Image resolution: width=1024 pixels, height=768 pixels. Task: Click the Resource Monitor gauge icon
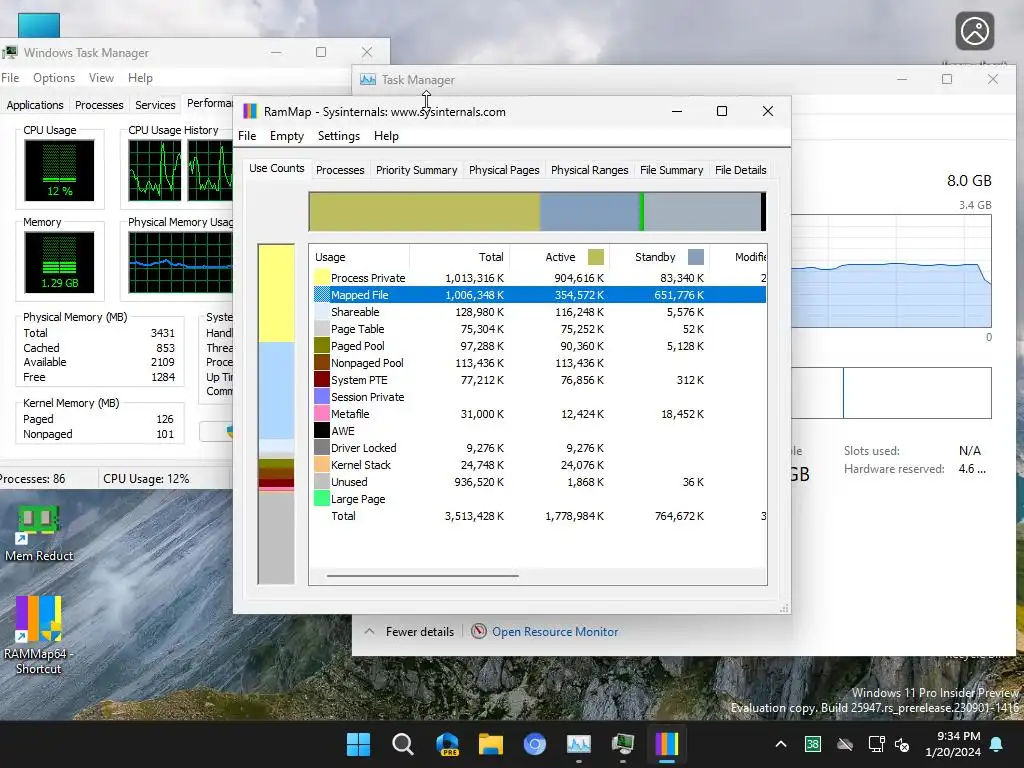(479, 631)
